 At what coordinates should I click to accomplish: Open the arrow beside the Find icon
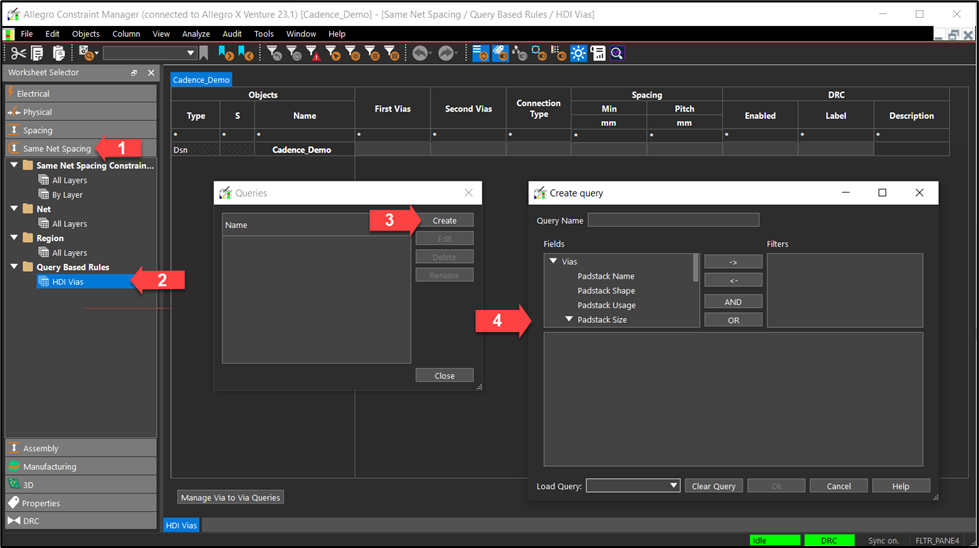tap(97, 54)
